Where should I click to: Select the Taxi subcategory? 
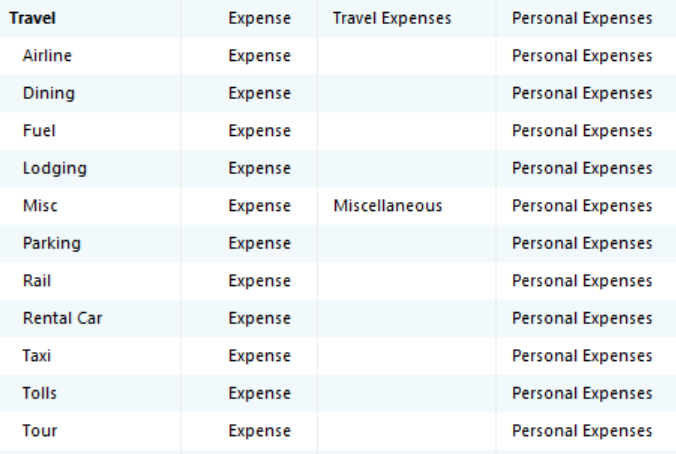(37, 356)
